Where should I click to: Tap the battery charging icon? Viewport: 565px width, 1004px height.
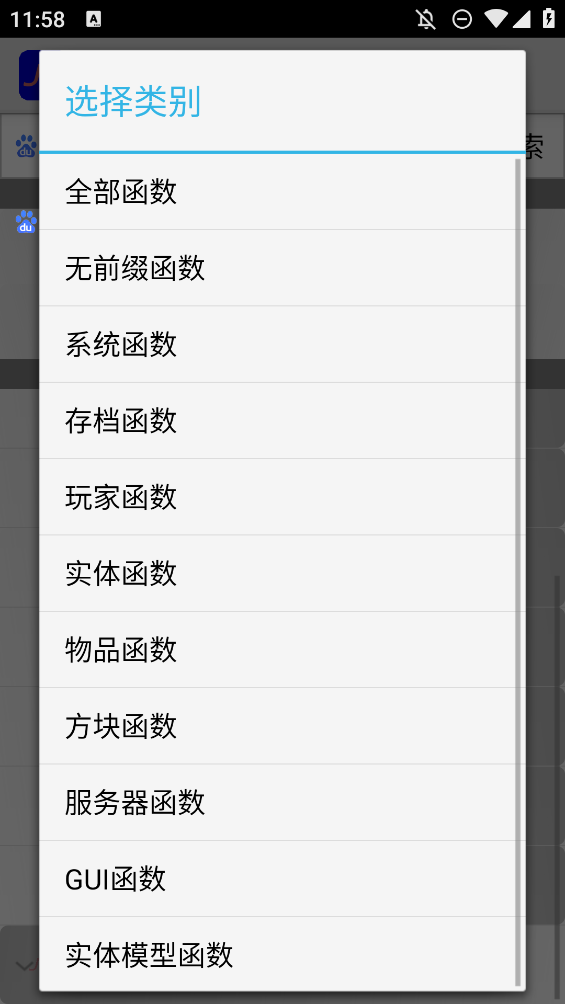click(x=549, y=19)
